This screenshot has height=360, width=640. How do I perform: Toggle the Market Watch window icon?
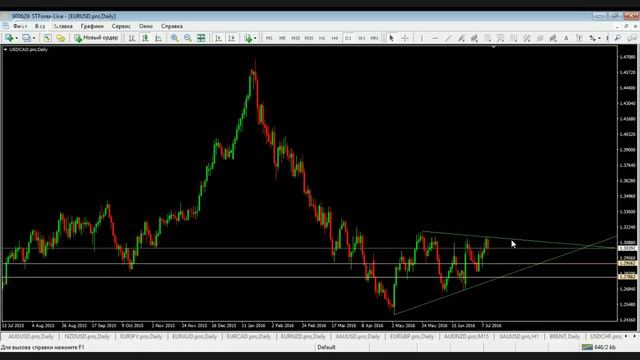[x=48, y=38]
